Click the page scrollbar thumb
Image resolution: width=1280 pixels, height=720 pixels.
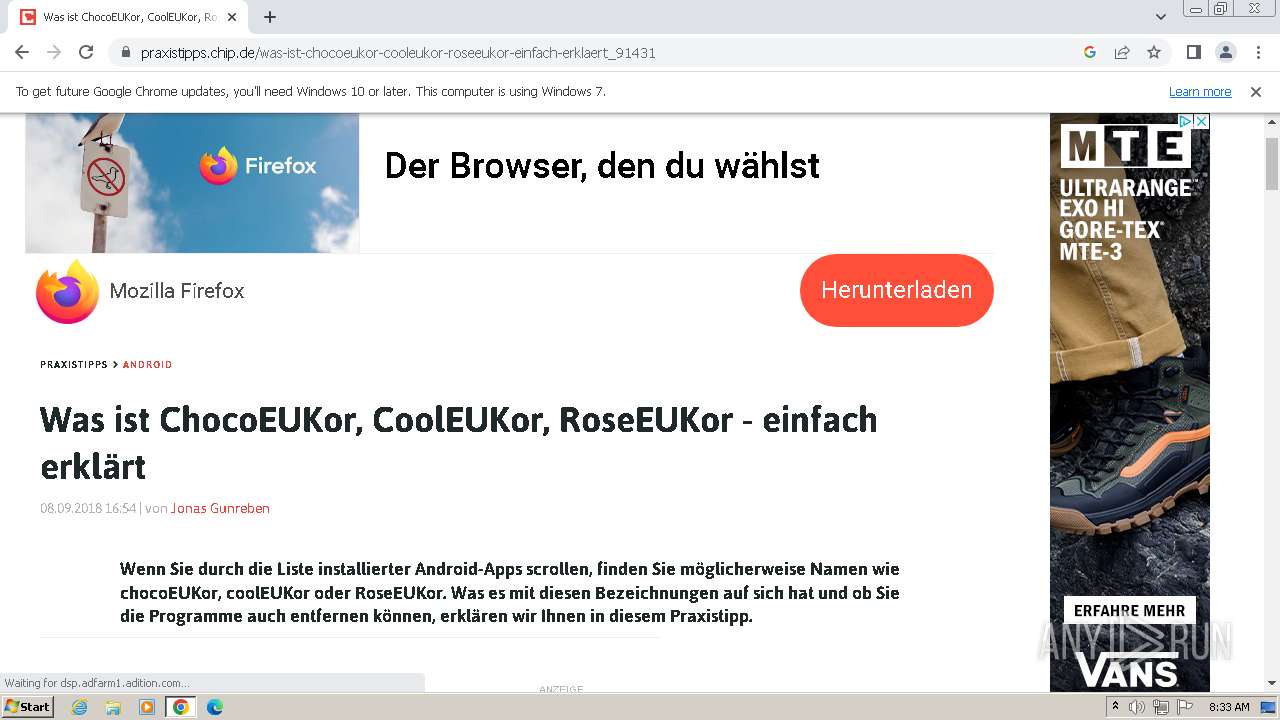point(1272,163)
